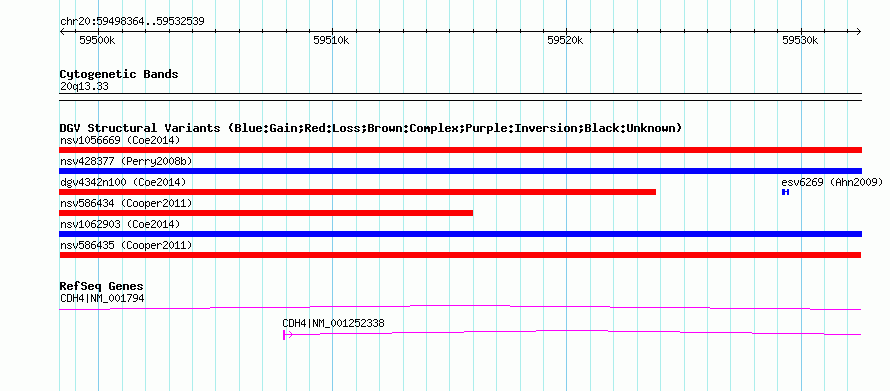Click the red dgv4342n100 variant bar
This screenshot has height=391, width=890.
358,192
